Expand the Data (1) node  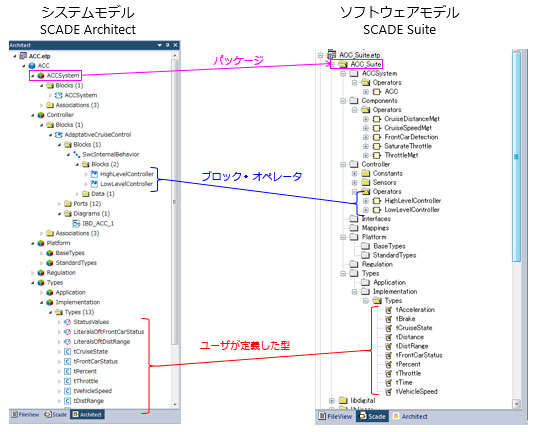77,194
